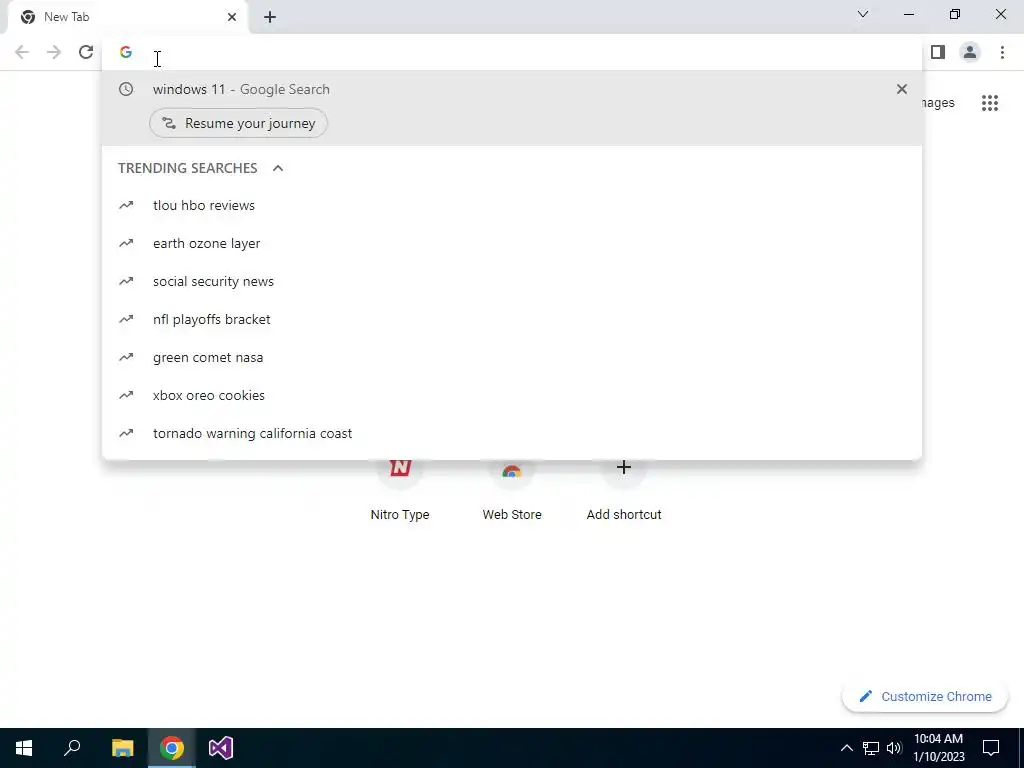Click Resume your journey button
This screenshot has width=1024, height=768.
coord(238,123)
